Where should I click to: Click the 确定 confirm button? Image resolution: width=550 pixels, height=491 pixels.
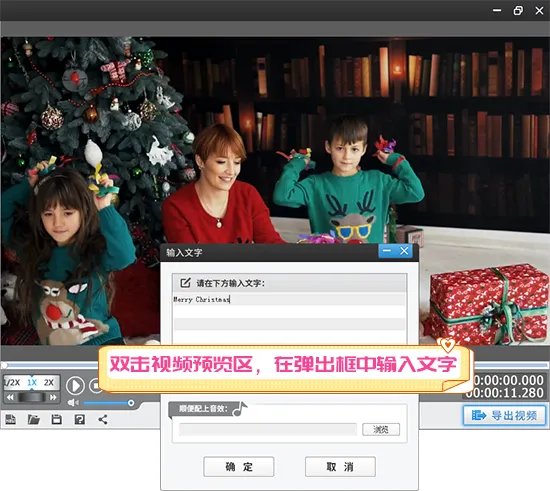click(x=239, y=467)
